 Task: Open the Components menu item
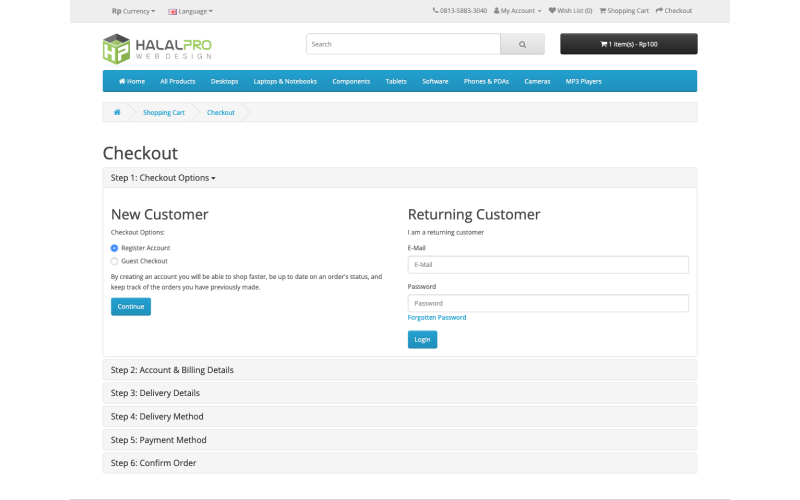[351, 81]
